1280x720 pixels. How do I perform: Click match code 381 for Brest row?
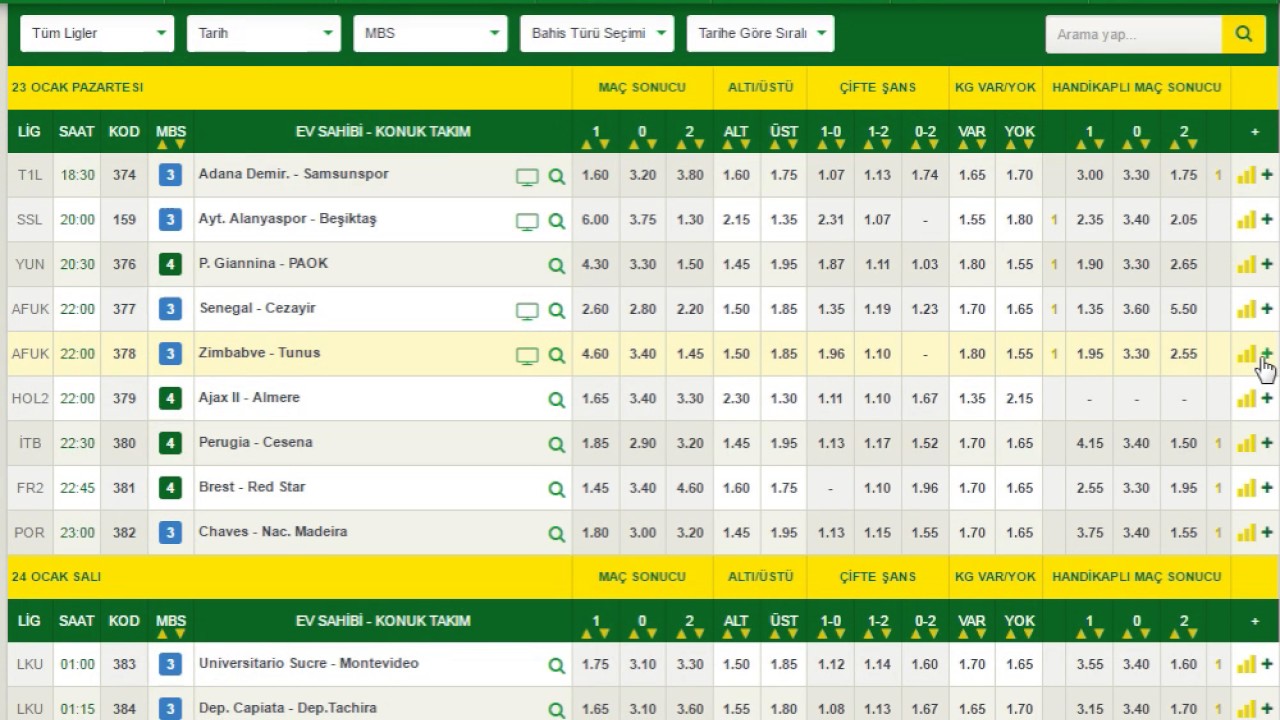point(124,488)
